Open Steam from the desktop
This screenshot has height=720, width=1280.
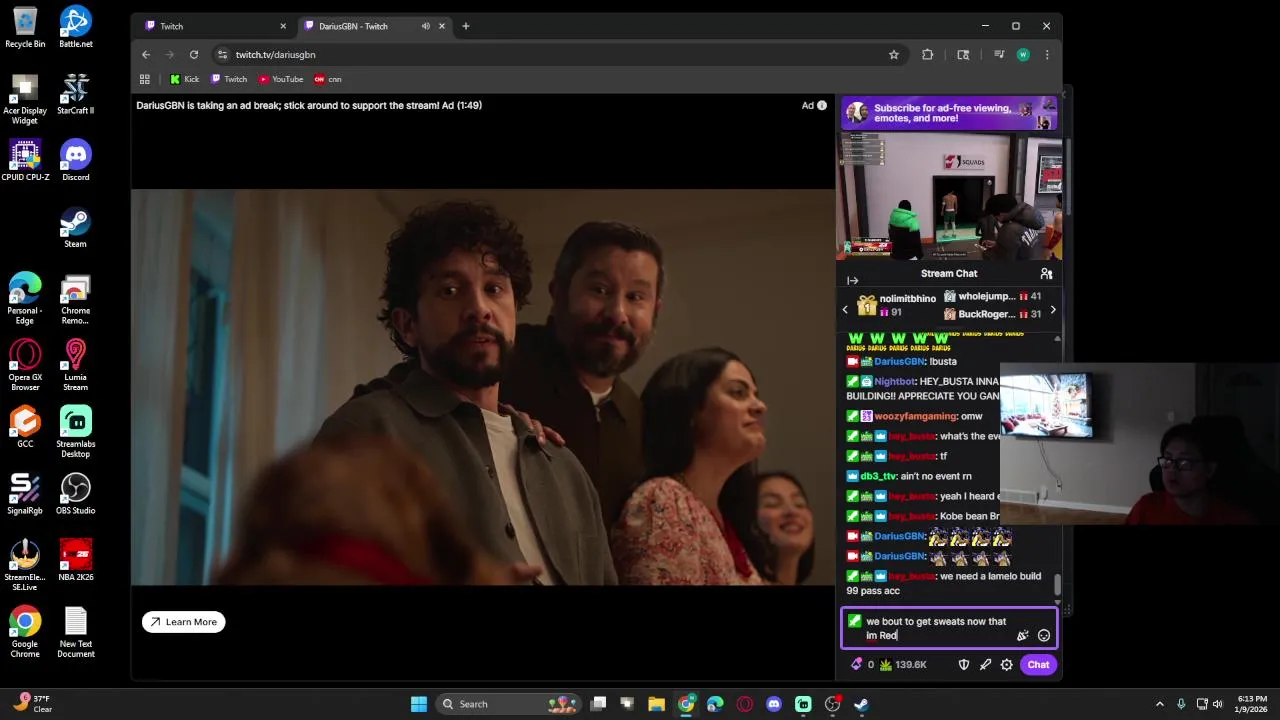click(75, 228)
